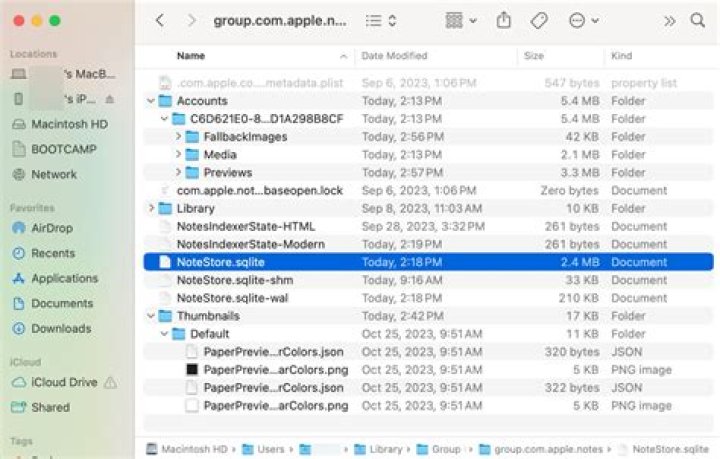Image resolution: width=720 pixels, height=459 pixels.
Task: Toggle sort direction caret in Name column
Action: click(x=343, y=56)
